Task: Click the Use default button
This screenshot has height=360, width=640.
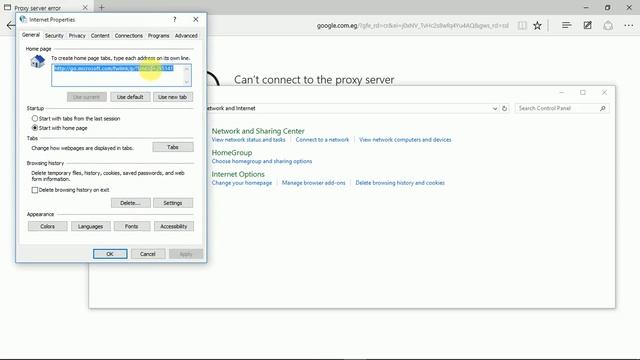Action: 130,97
